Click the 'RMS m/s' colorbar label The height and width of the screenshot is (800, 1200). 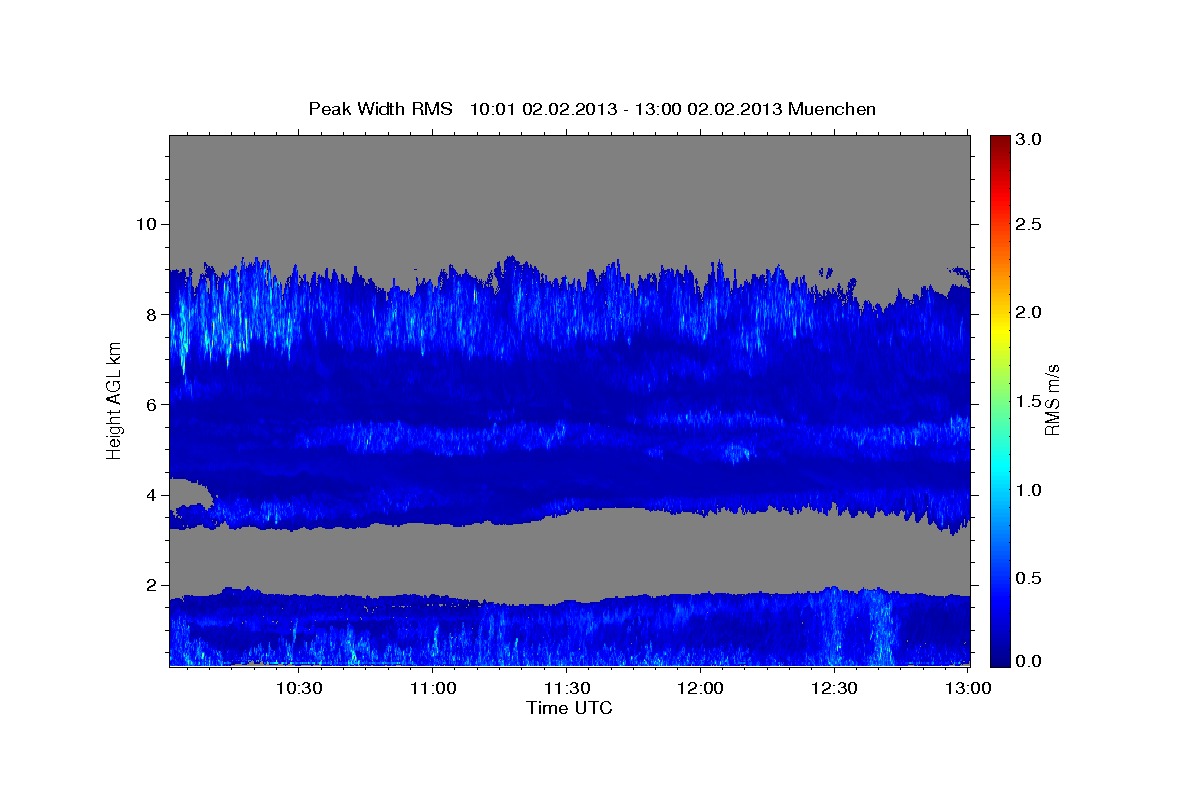tap(1052, 401)
